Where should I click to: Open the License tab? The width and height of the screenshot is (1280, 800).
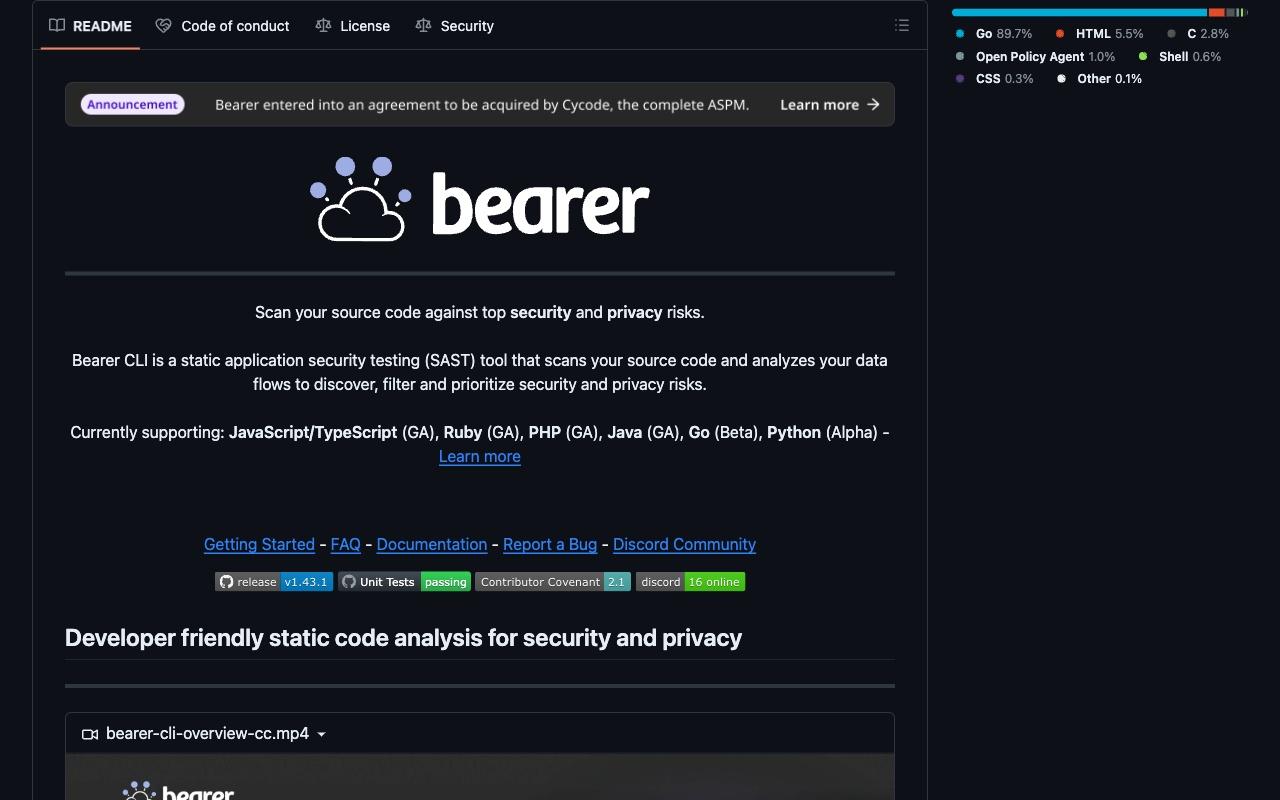click(353, 26)
